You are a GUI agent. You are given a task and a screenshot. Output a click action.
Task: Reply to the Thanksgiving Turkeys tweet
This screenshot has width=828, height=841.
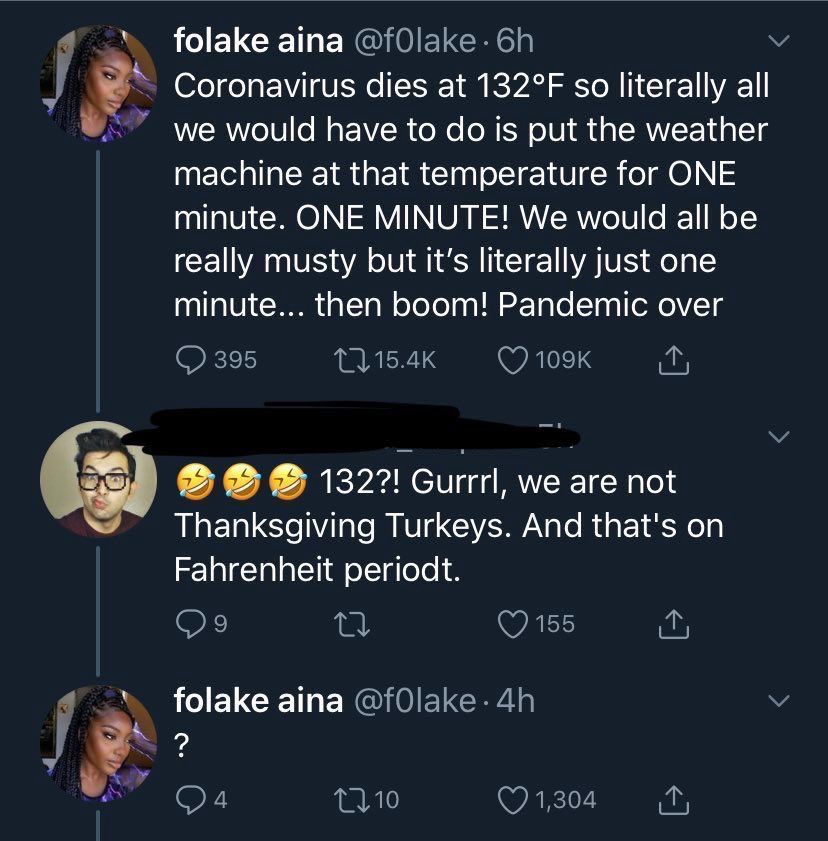(x=191, y=624)
